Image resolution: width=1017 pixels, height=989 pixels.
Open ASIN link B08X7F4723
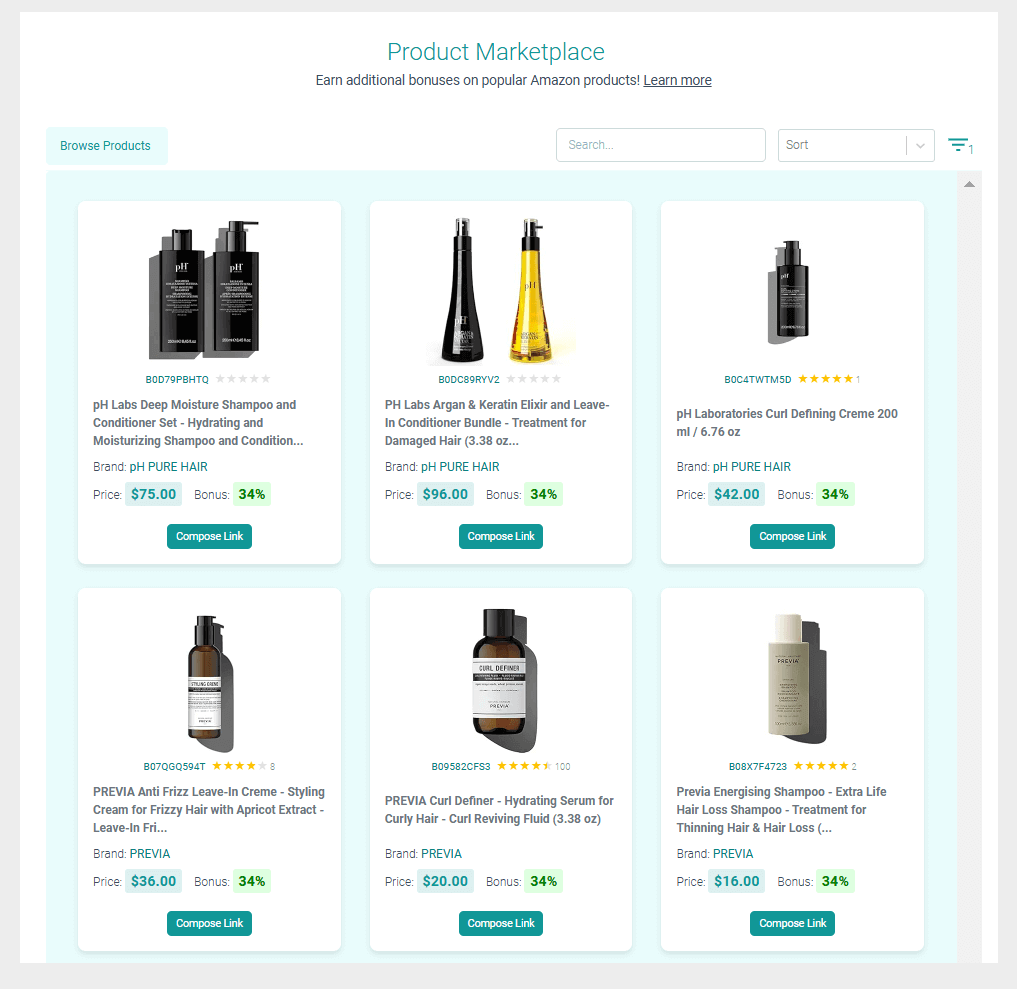coord(758,767)
